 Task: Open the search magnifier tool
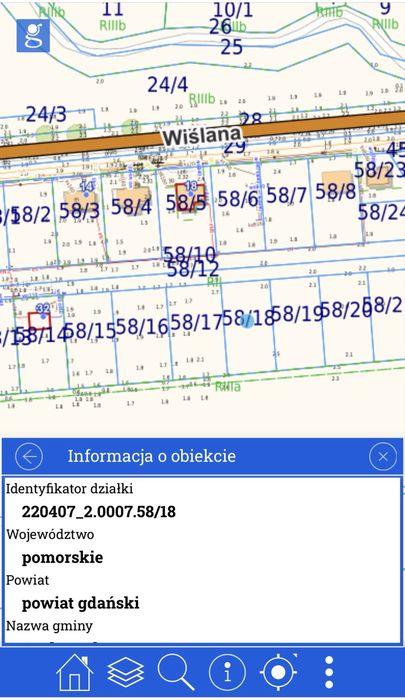(x=176, y=672)
